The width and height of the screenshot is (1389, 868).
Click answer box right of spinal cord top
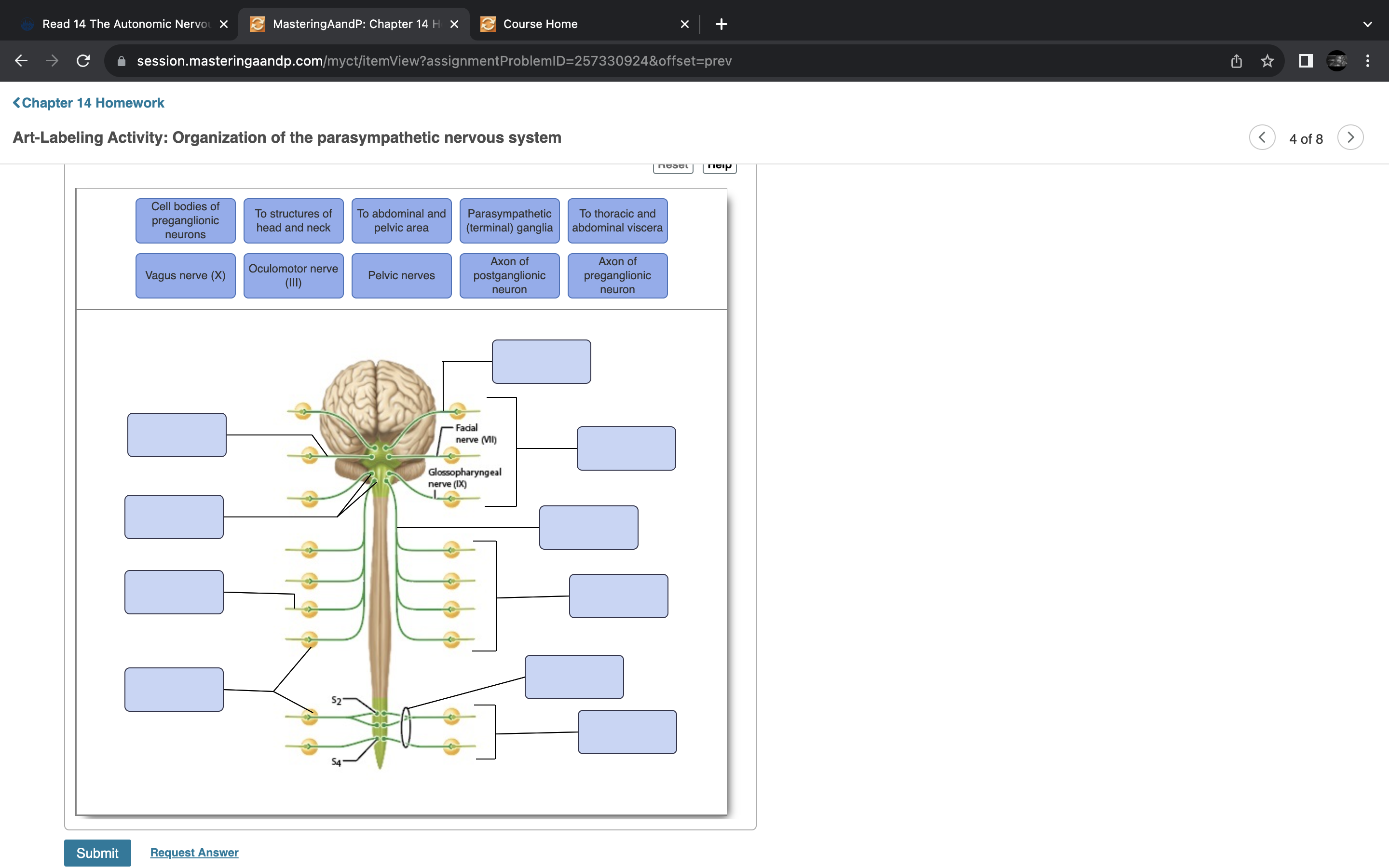point(588,528)
